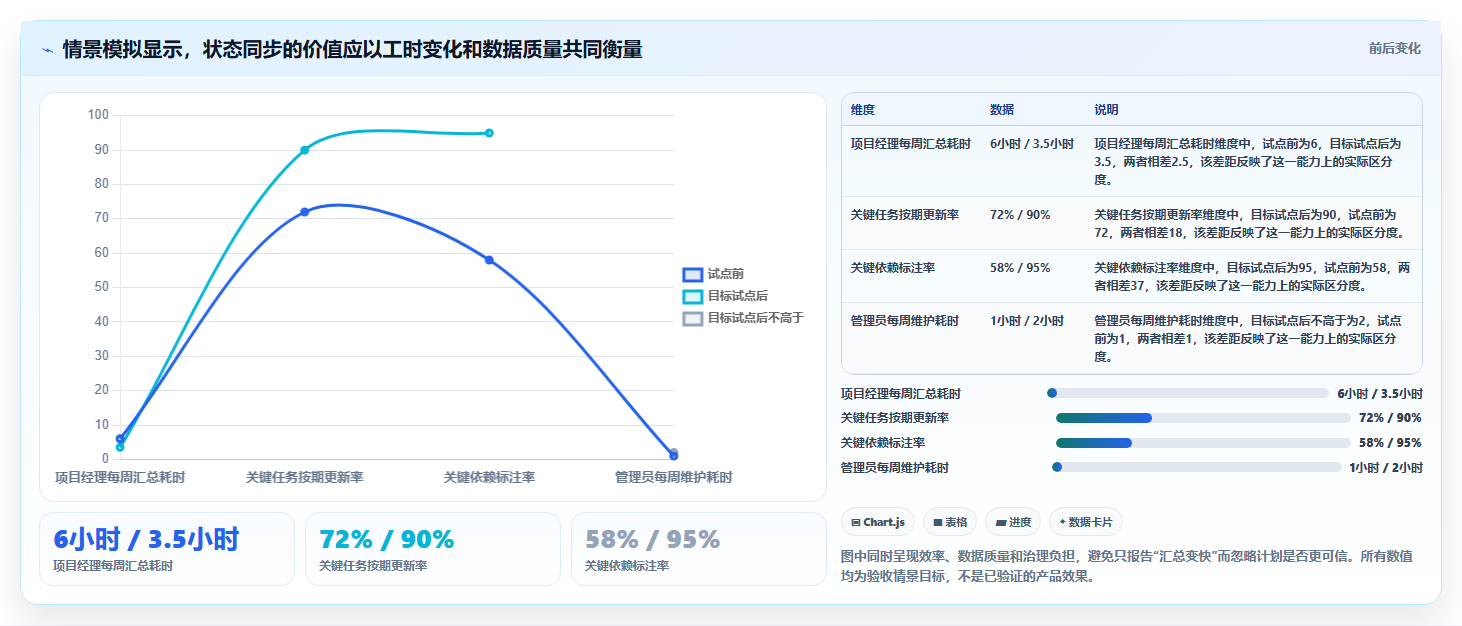
Task: Click the 情景模拟显示 headline title
Action: [352, 50]
